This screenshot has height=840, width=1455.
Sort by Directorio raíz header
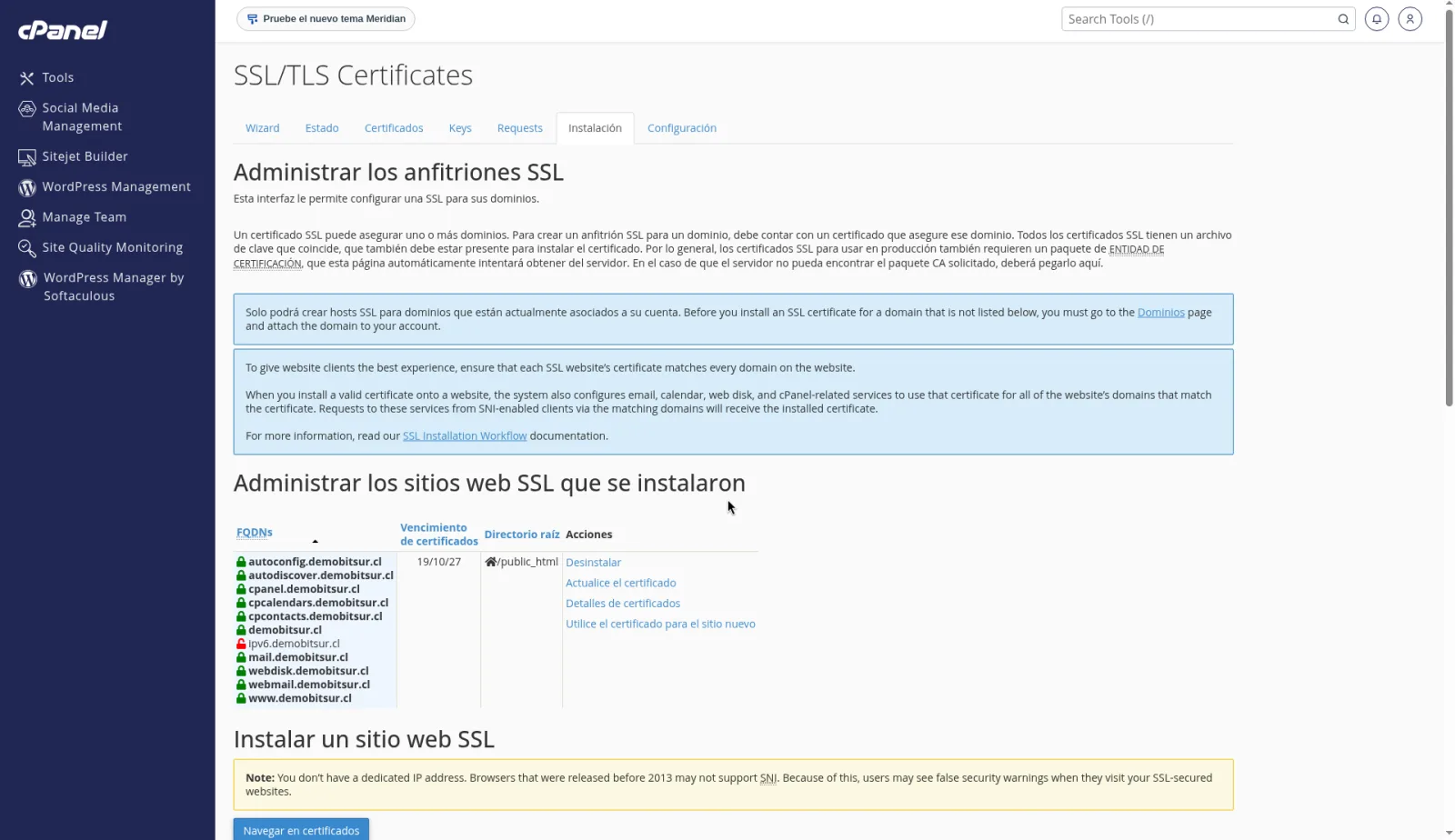[x=522, y=535]
